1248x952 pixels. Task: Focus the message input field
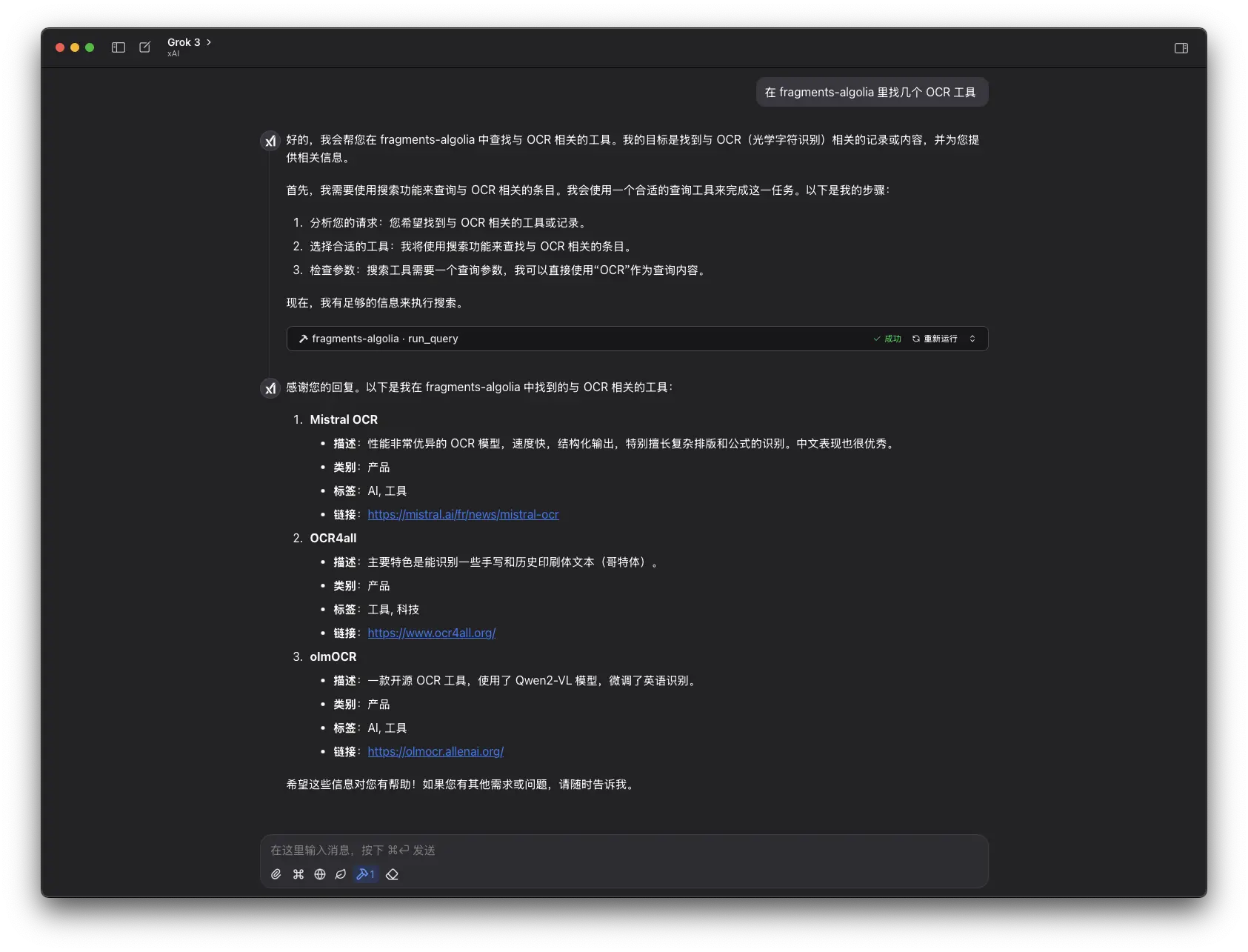tap(624, 850)
